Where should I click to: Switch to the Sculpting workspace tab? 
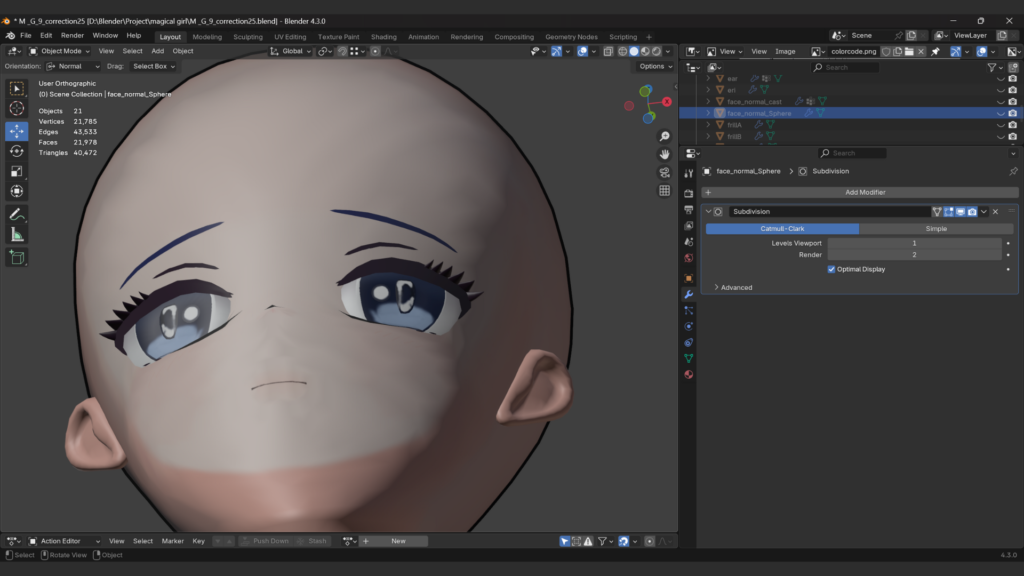click(x=248, y=37)
